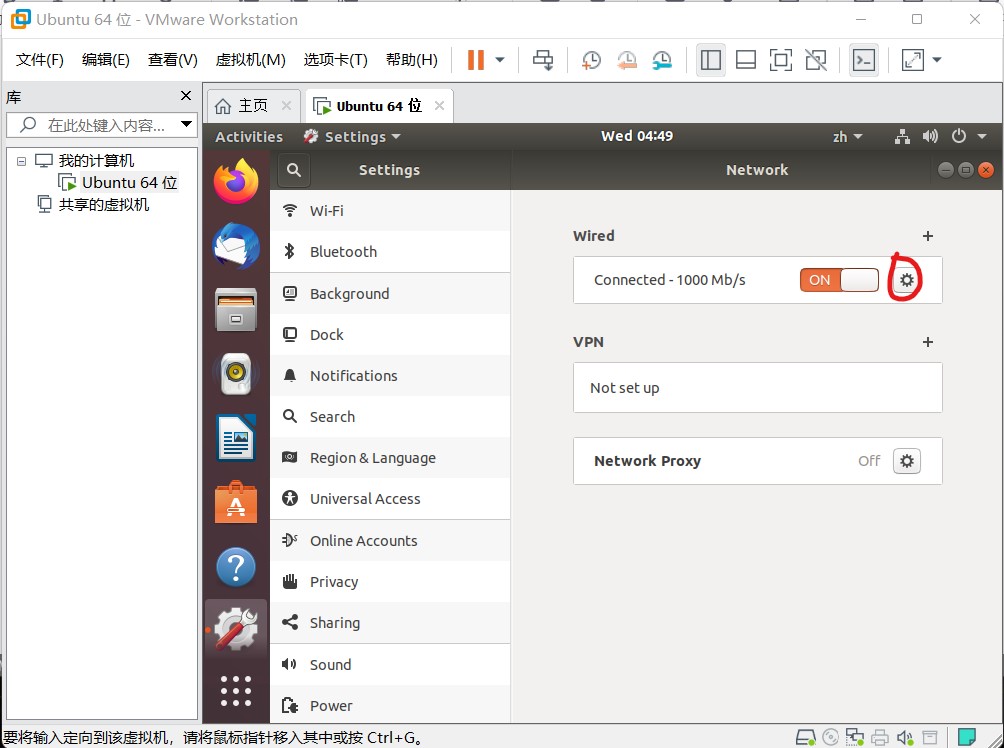This screenshot has height=748, width=1004.
Task: Open wired connection gear settings
Action: tap(907, 280)
